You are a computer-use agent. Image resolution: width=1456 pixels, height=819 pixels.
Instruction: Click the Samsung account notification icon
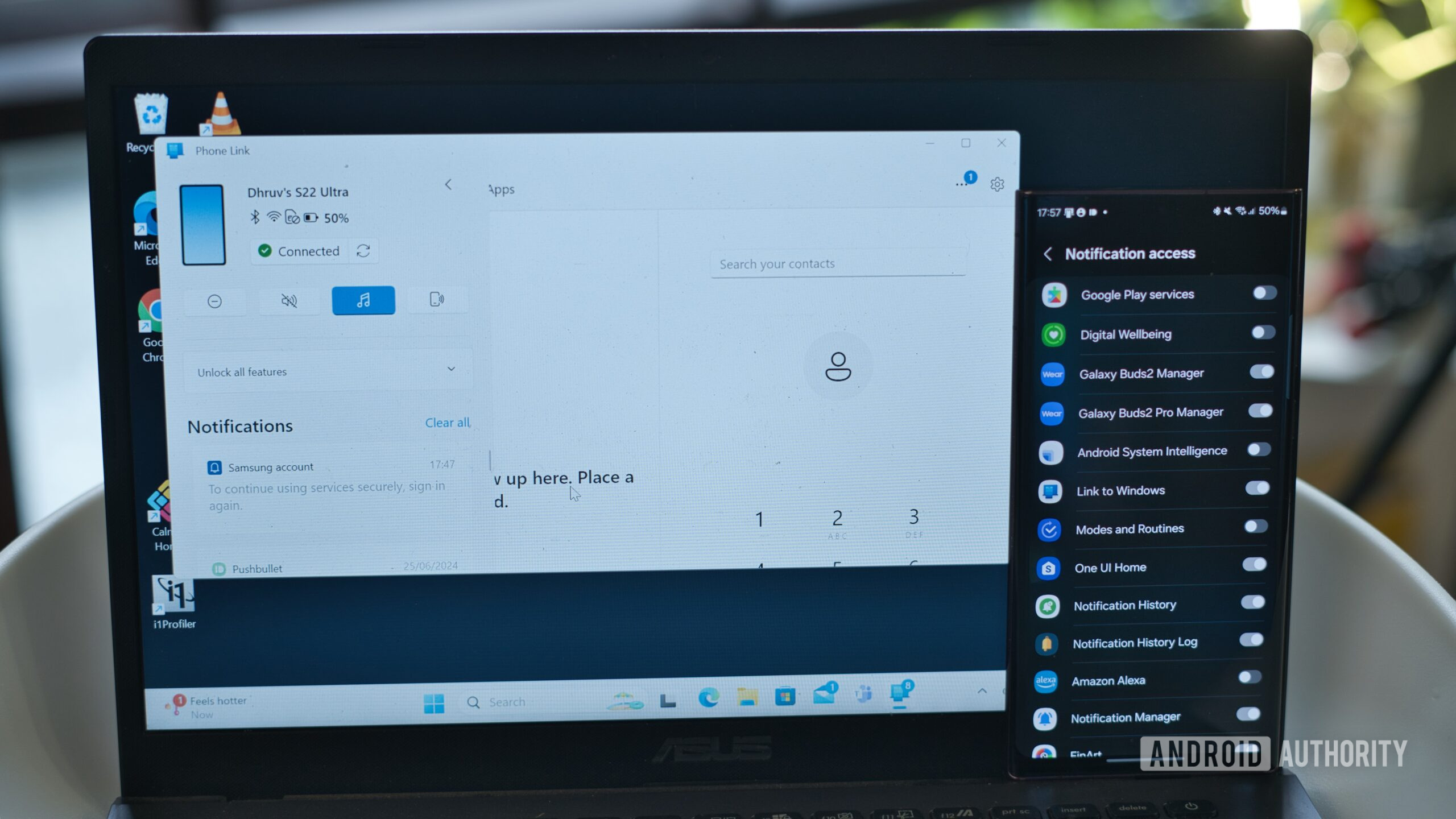click(x=214, y=466)
